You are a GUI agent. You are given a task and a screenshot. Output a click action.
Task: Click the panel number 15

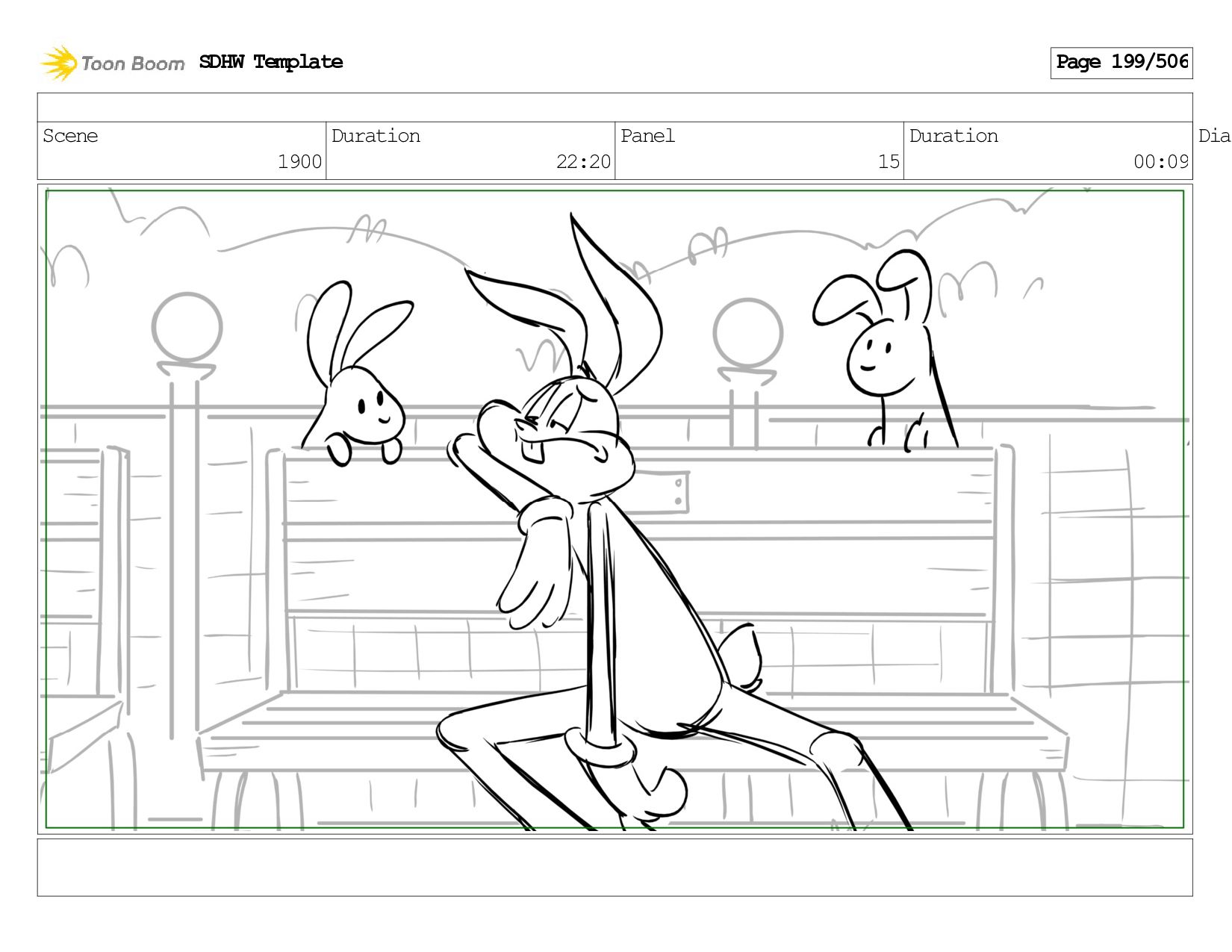pyautogui.click(x=889, y=162)
